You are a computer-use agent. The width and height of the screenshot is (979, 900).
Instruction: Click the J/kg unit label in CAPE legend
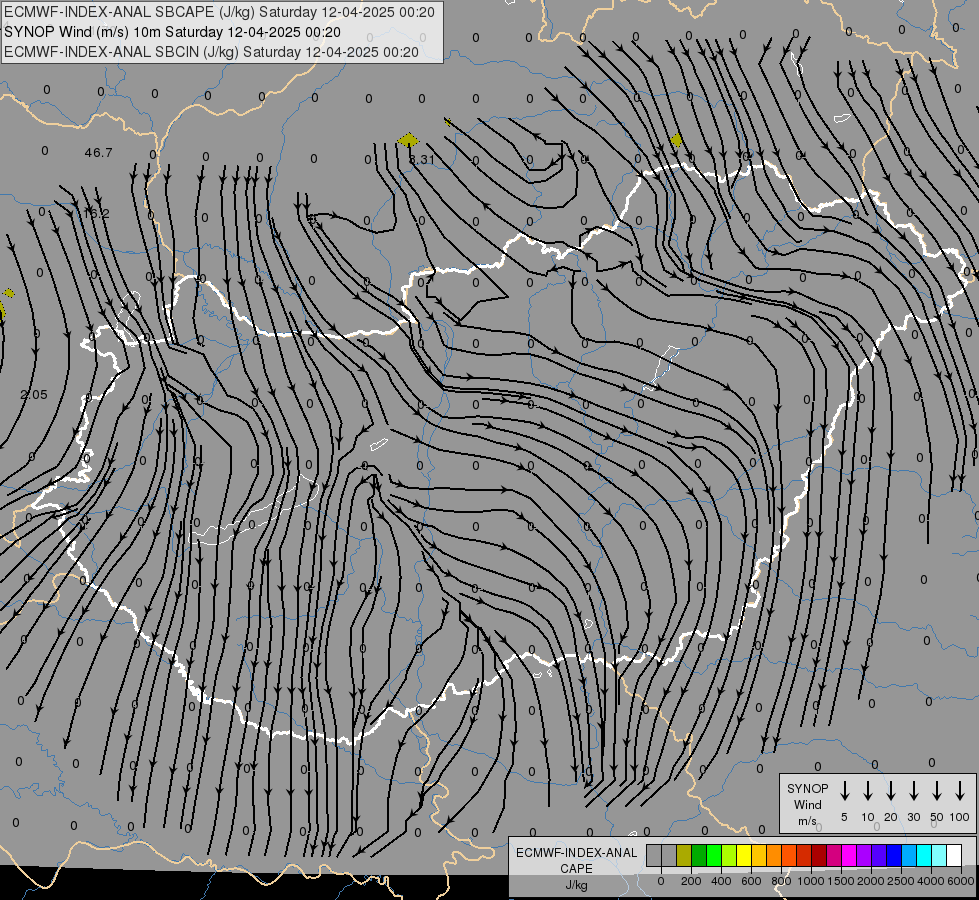coord(576,885)
